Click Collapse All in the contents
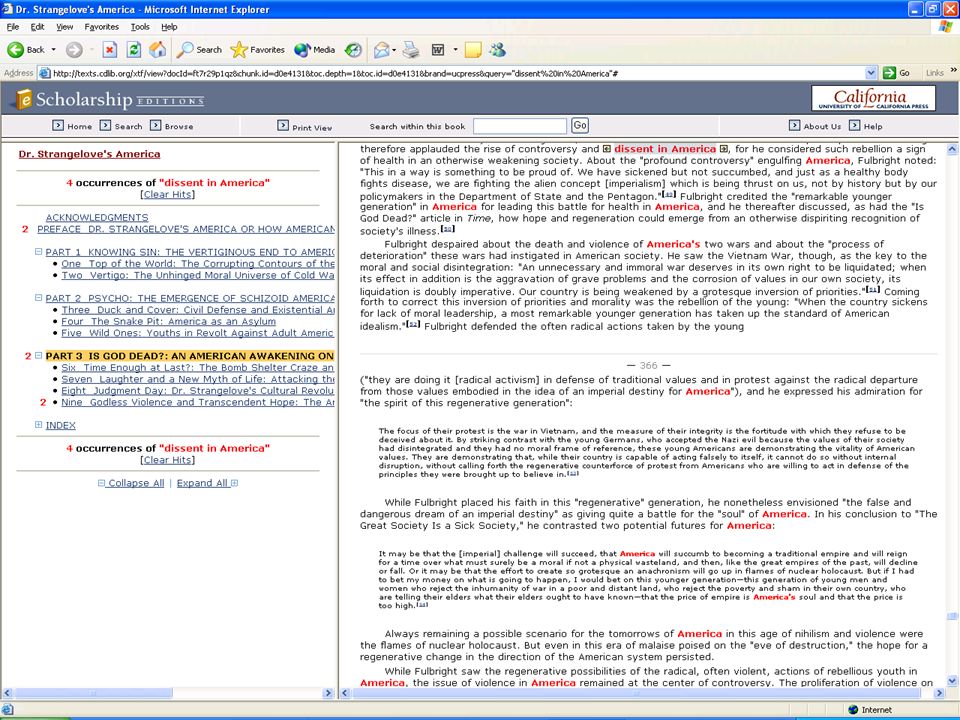This screenshot has width=960, height=720. coord(131,483)
